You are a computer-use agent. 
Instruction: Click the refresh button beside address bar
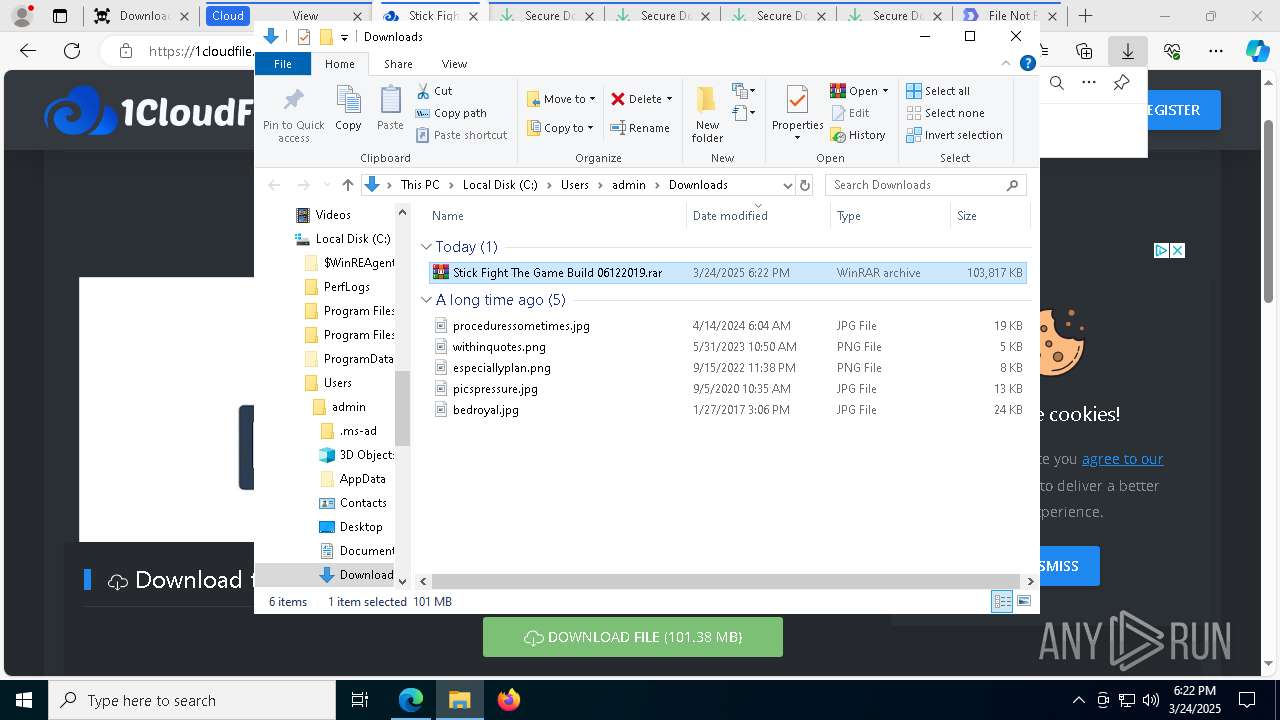(804, 185)
